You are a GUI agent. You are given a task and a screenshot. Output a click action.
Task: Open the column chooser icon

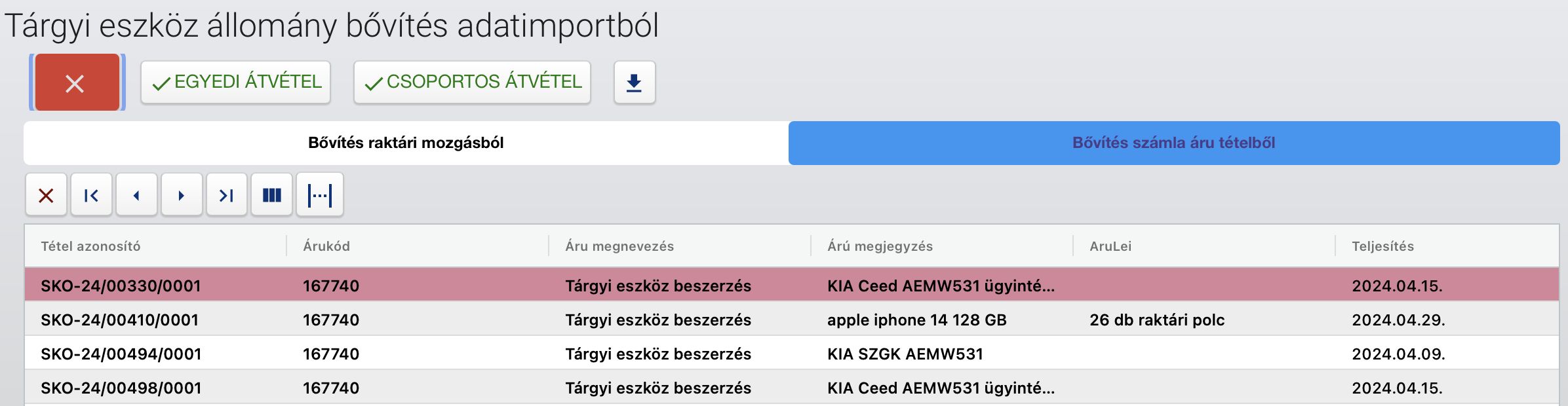tap(272, 194)
